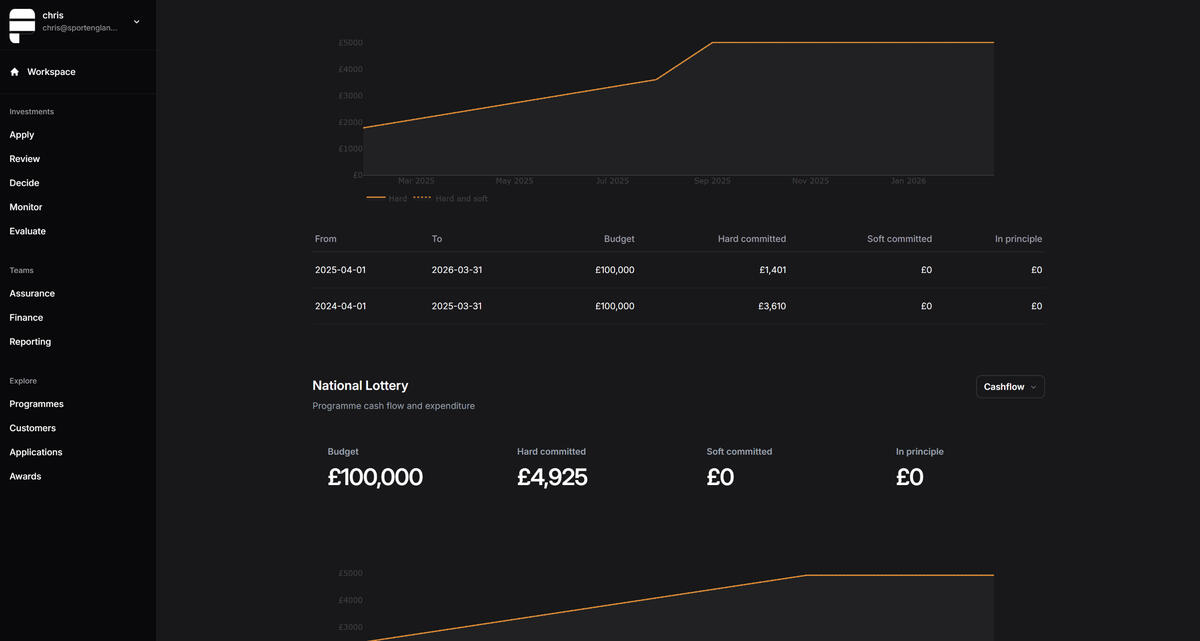The width and height of the screenshot is (1200, 641).
Task: Navigate to Monitor
Action: [26, 207]
